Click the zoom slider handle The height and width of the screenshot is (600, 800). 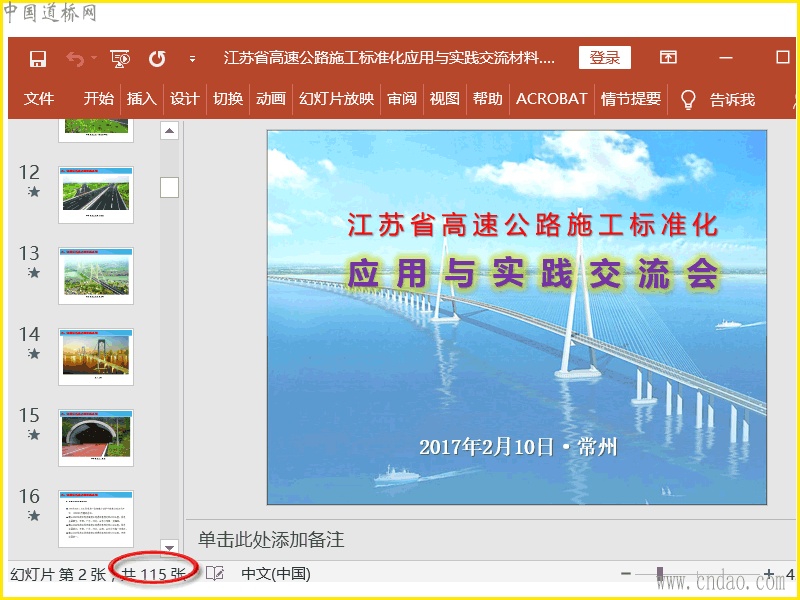pyautogui.click(x=660, y=573)
